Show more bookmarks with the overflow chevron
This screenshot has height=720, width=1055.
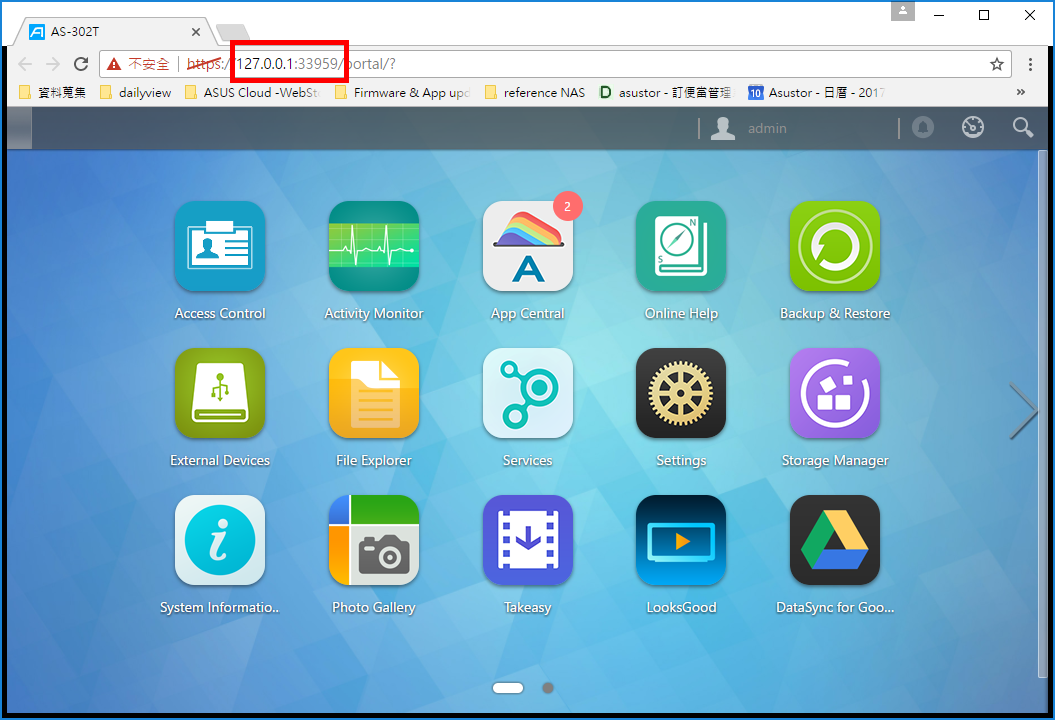pyautogui.click(x=1021, y=92)
